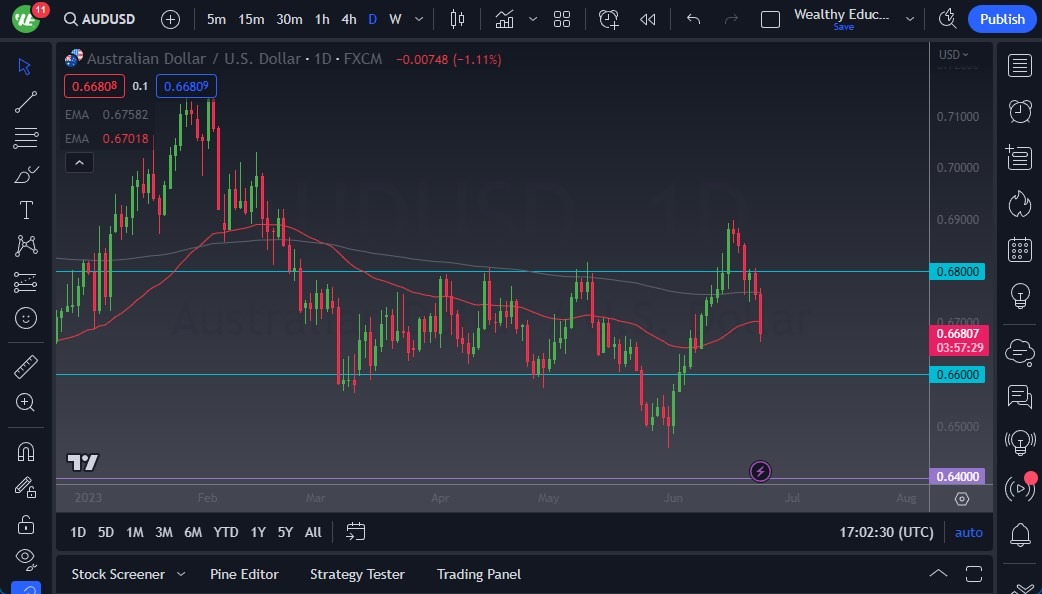Click the replay rewind icon

pyautogui.click(x=648, y=19)
